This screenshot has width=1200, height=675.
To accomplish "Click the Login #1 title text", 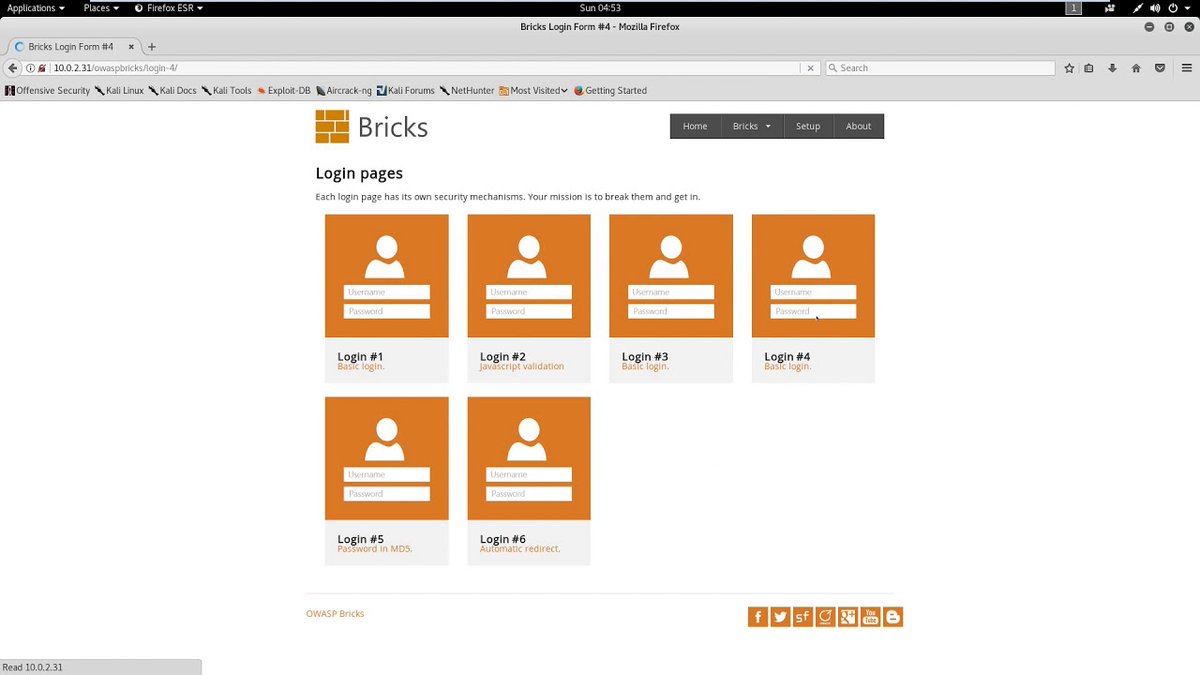I will (x=360, y=356).
